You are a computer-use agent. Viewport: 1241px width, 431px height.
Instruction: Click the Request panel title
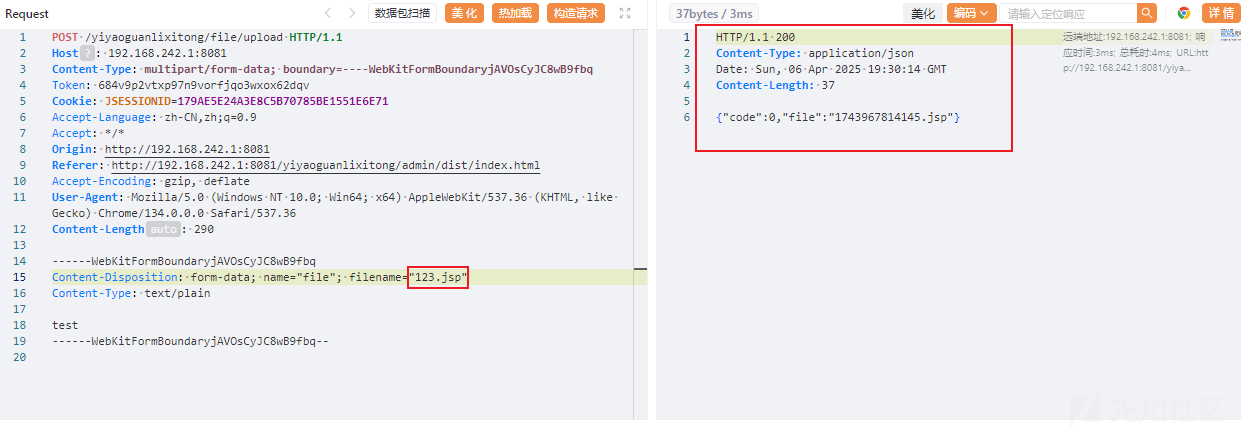(28, 13)
